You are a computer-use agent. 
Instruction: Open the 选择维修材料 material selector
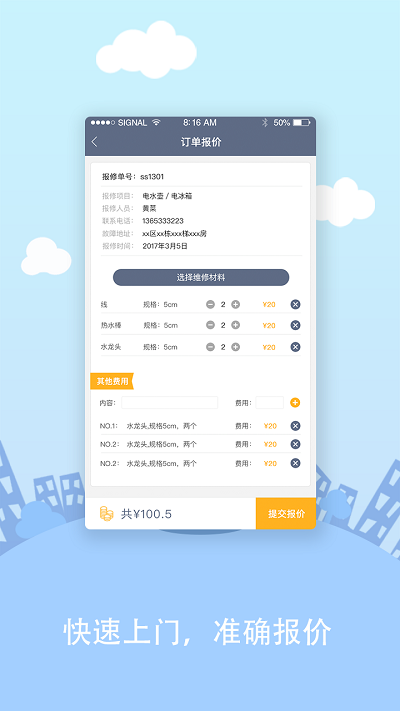click(x=201, y=278)
